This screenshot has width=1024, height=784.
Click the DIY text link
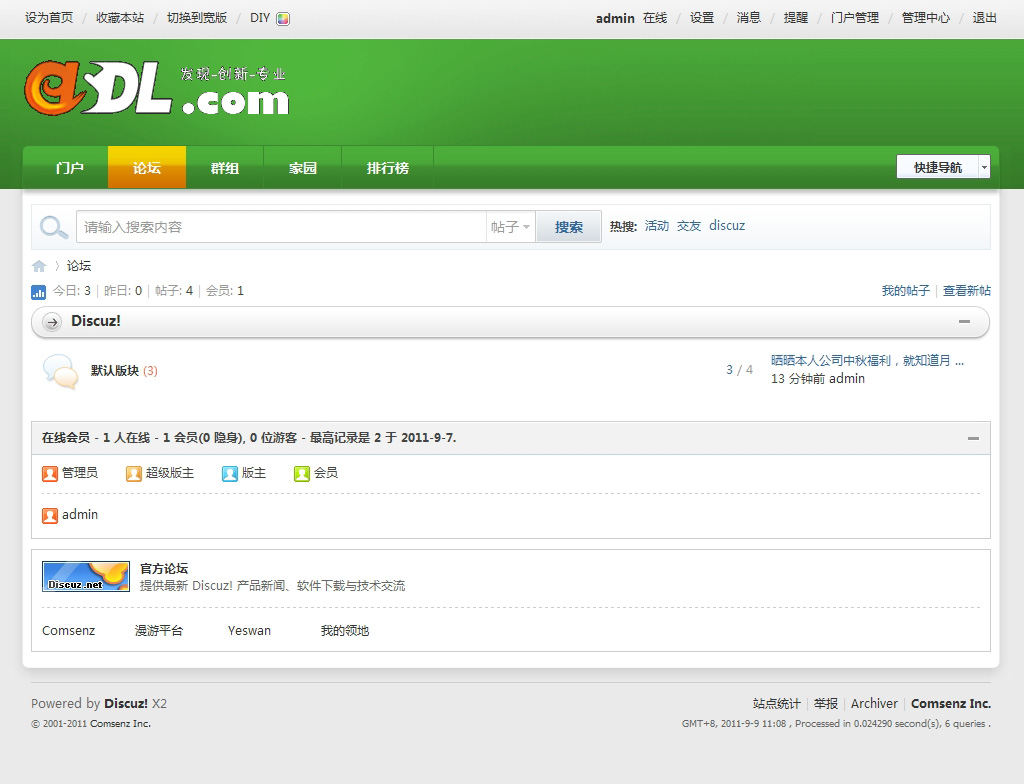tap(260, 18)
